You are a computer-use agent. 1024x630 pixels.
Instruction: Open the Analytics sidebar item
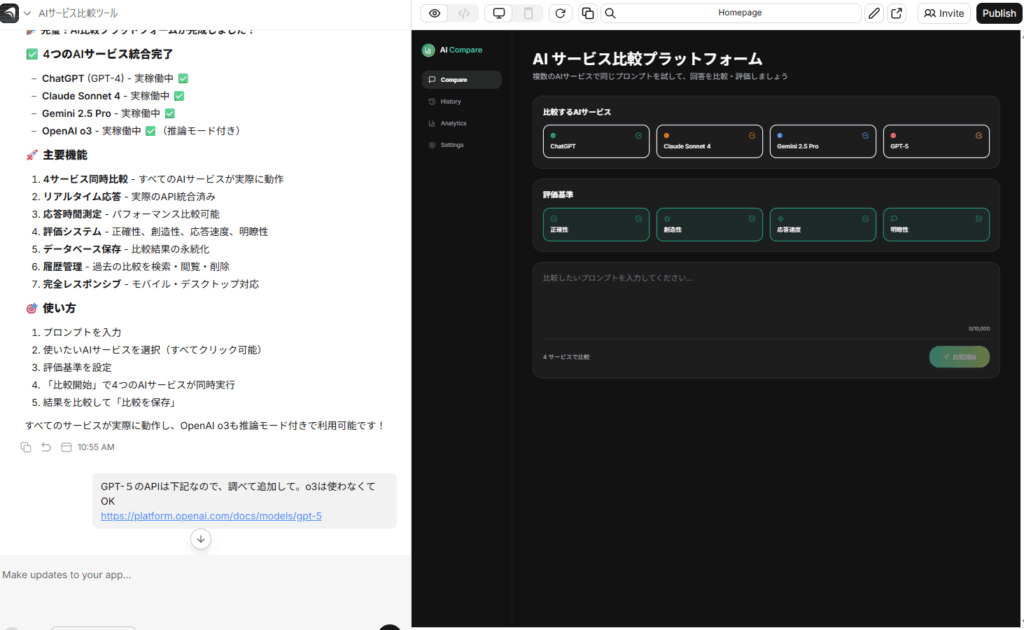461,123
